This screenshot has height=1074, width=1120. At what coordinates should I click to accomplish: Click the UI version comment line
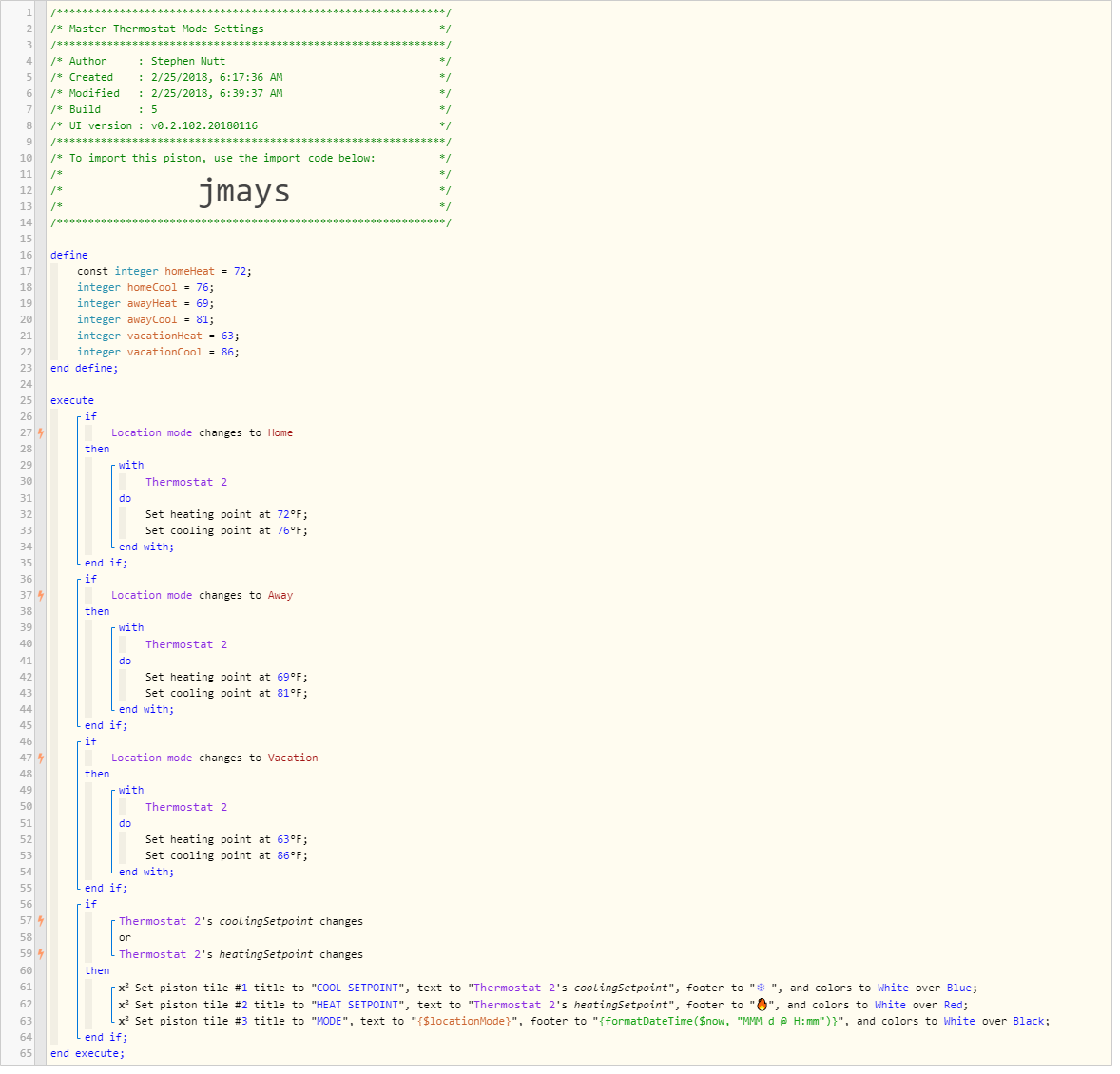(x=251, y=125)
